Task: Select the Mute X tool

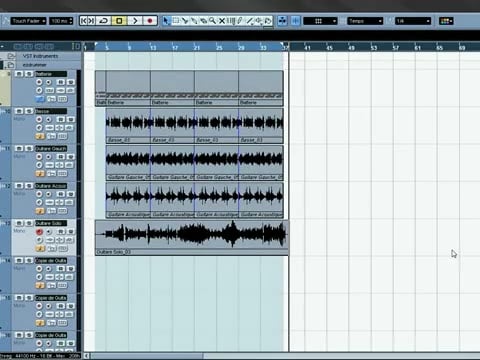Action: pos(222,21)
